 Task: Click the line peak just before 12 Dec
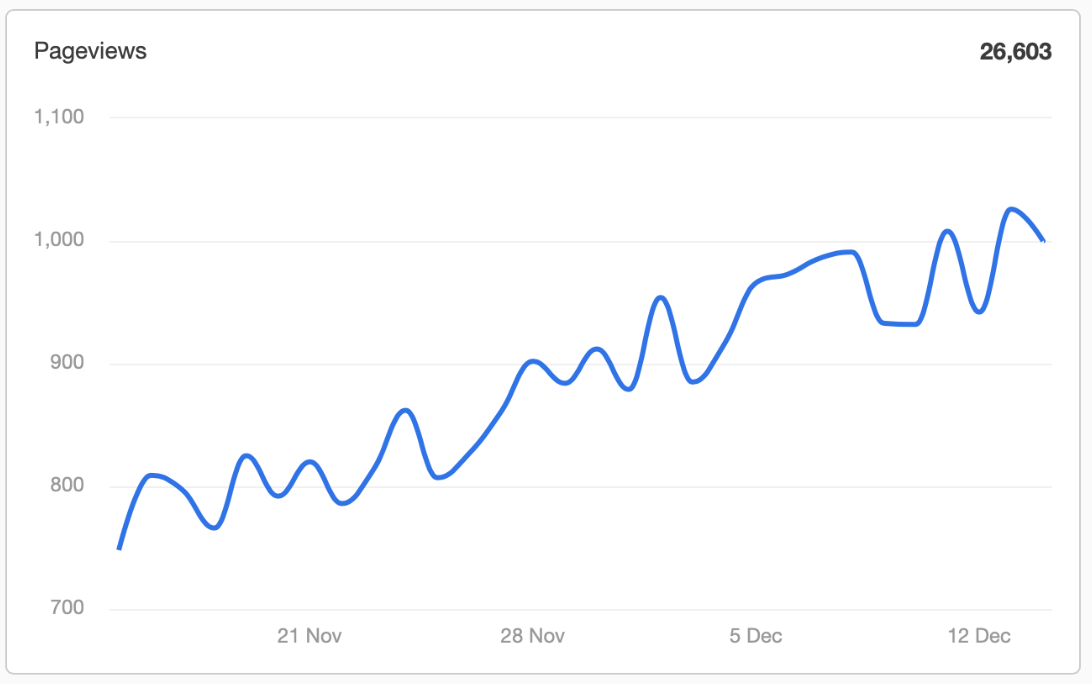947,231
